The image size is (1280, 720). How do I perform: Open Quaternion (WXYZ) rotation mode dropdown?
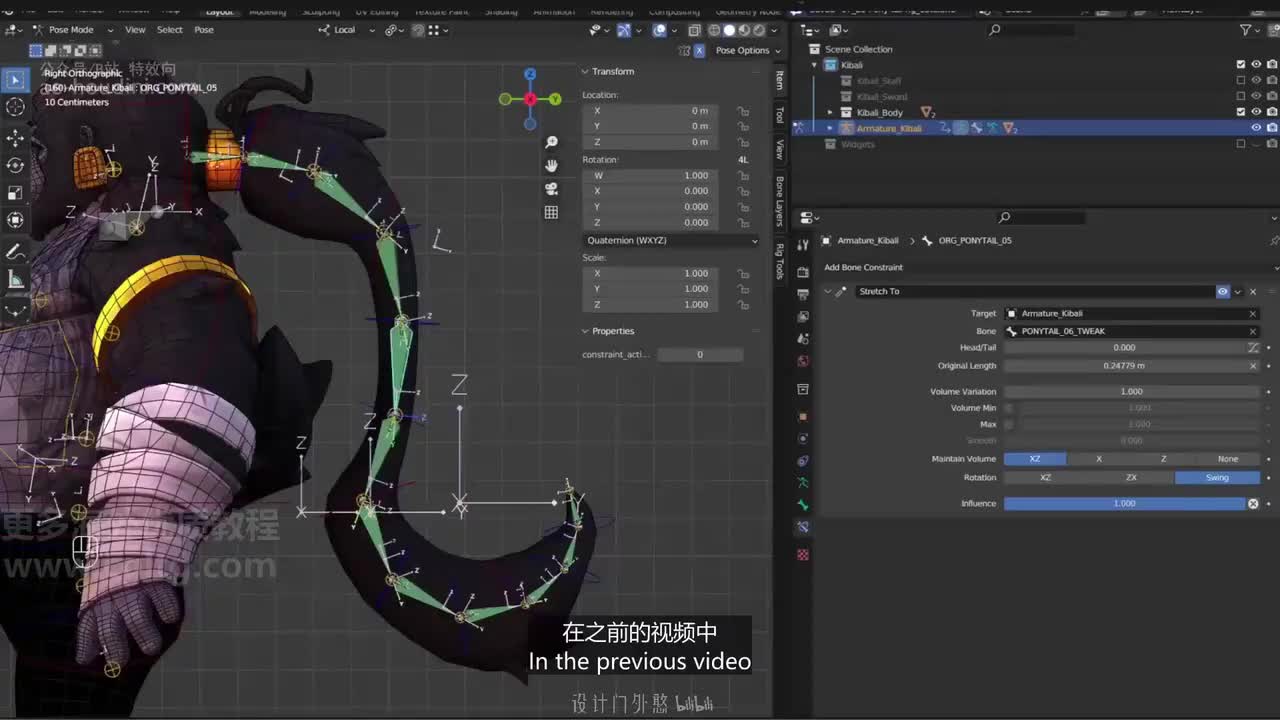tap(670, 240)
